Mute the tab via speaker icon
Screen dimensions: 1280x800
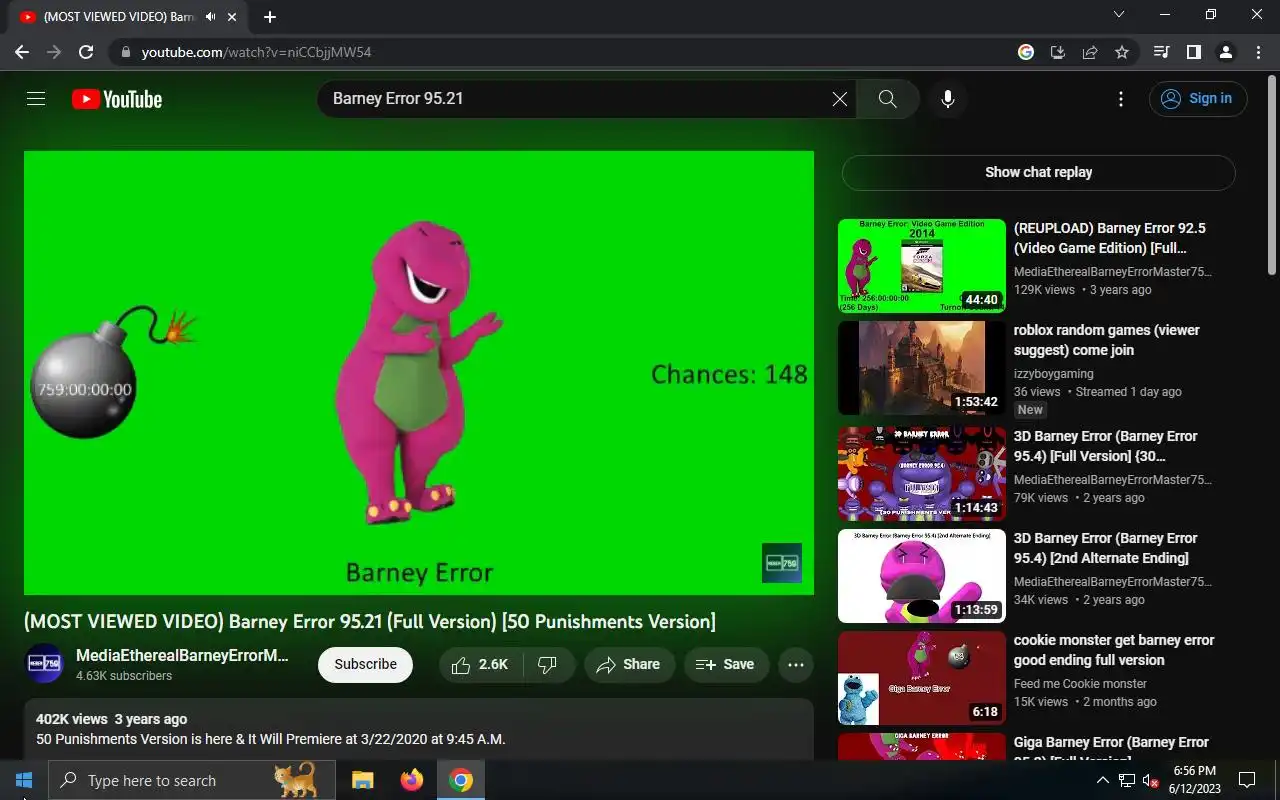211,17
